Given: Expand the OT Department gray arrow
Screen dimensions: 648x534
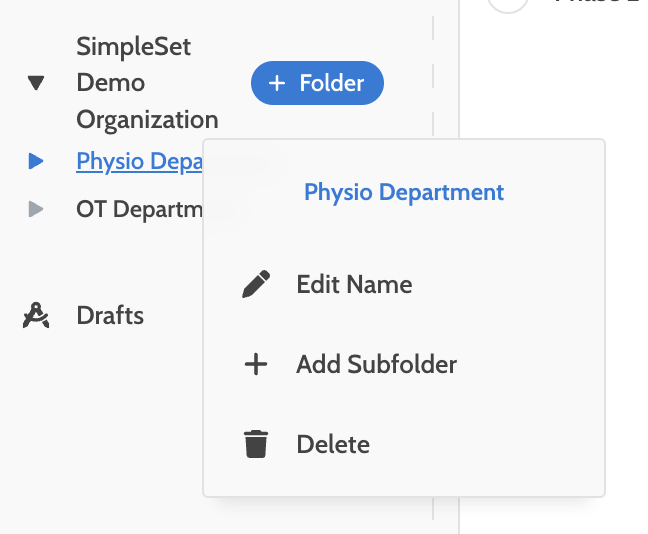Looking at the screenshot, I should pyautogui.click(x=36, y=209).
